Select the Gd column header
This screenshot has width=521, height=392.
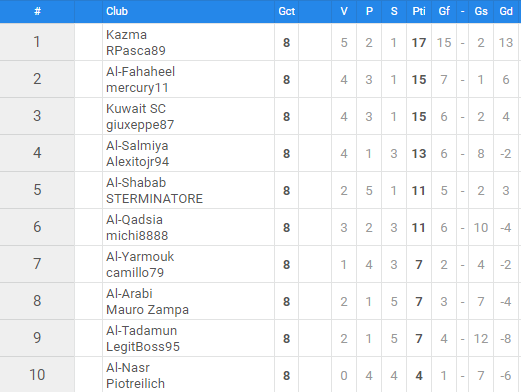click(x=506, y=11)
